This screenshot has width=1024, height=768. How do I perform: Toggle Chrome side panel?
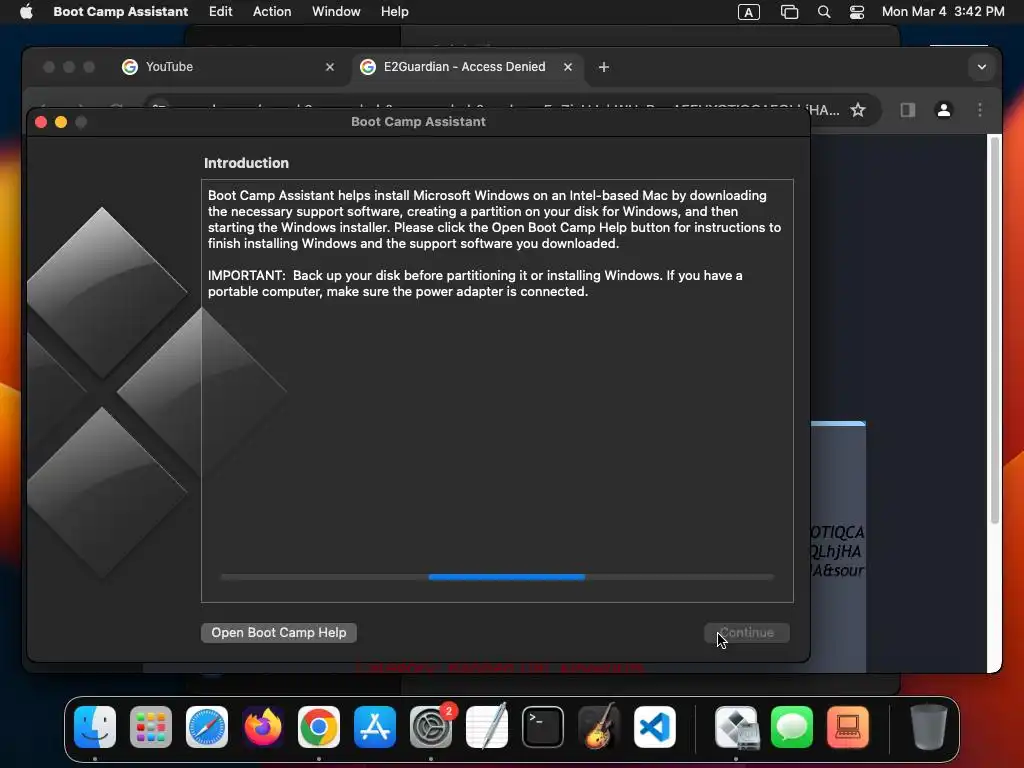click(907, 110)
